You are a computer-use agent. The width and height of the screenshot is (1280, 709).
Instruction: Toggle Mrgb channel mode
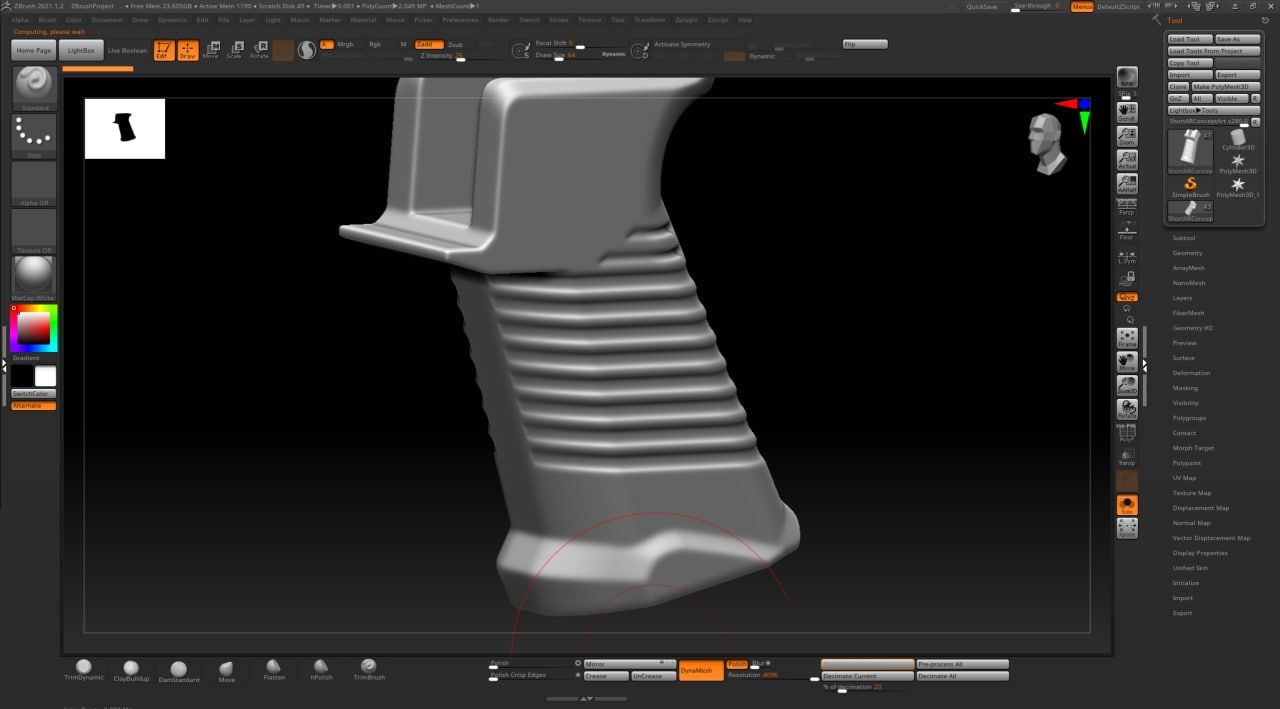[x=345, y=44]
